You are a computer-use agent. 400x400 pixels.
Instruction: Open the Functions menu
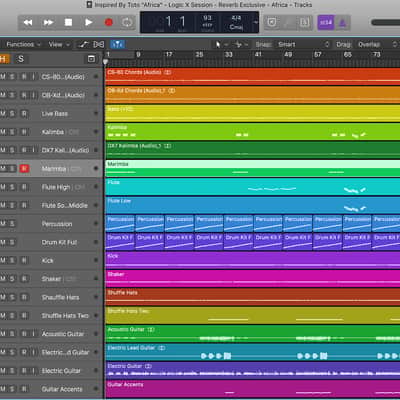(23, 44)
